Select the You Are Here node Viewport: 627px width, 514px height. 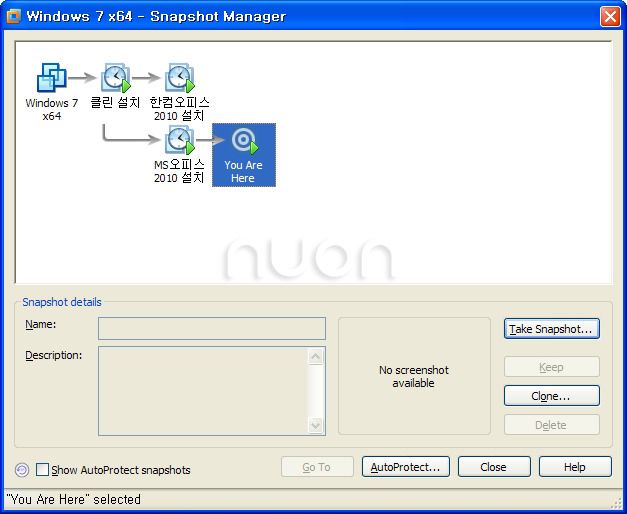pyautogui.click(x=244, y=155)
